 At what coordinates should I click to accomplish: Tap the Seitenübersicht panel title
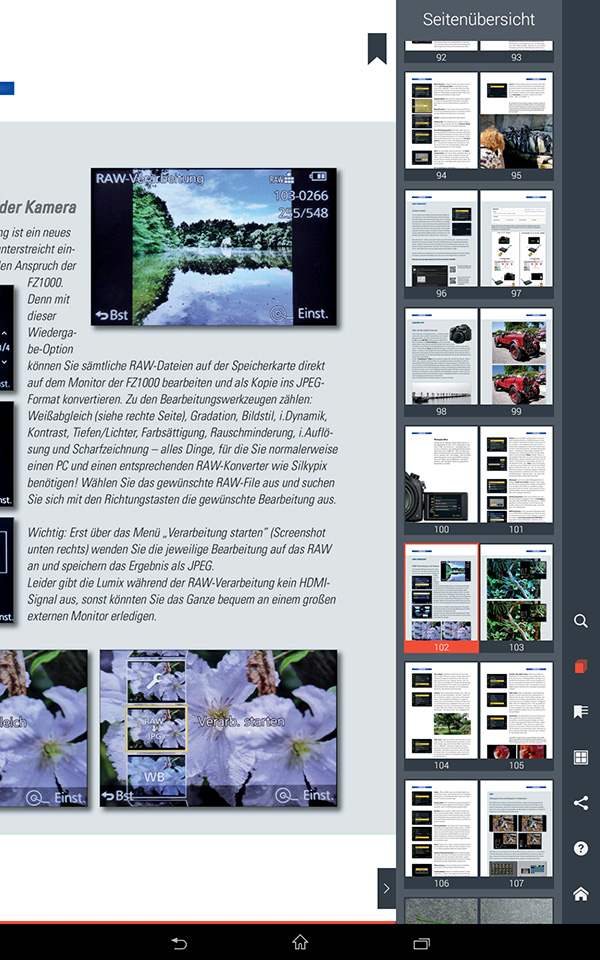(478, 20)
